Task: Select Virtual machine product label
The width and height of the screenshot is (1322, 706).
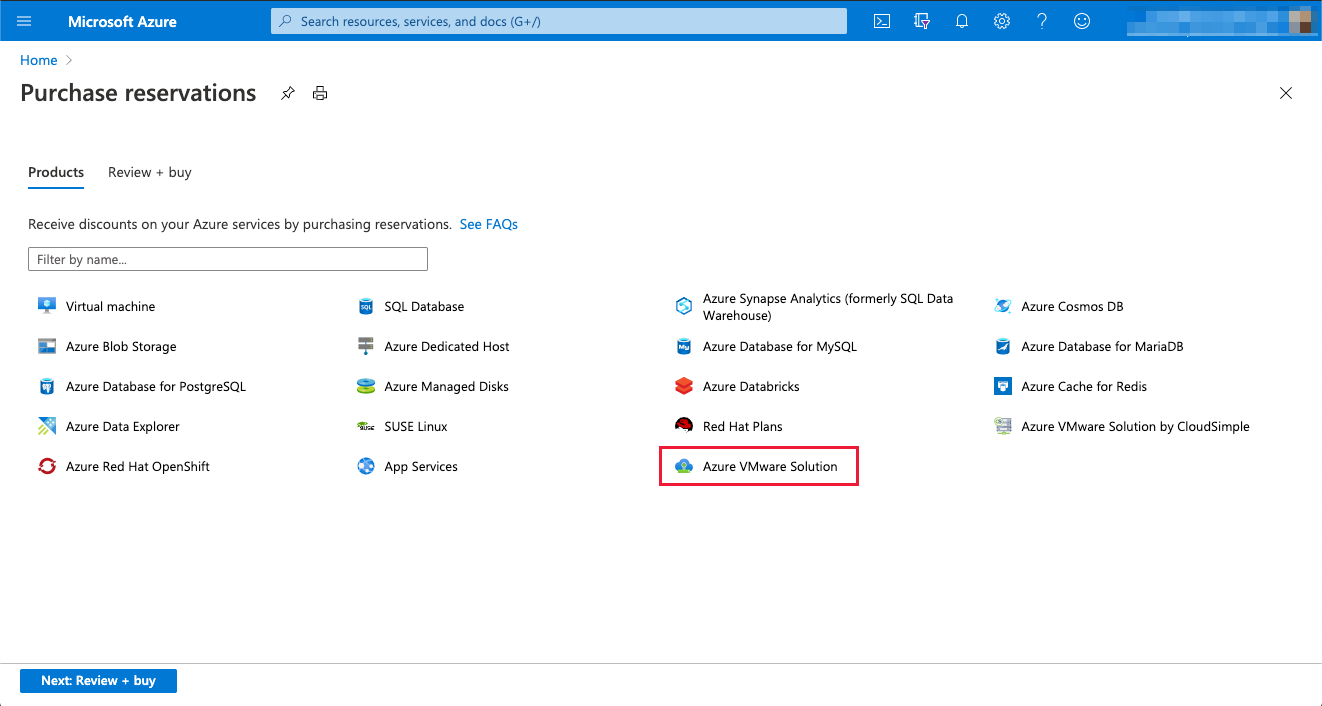Action: pos(111,306)
